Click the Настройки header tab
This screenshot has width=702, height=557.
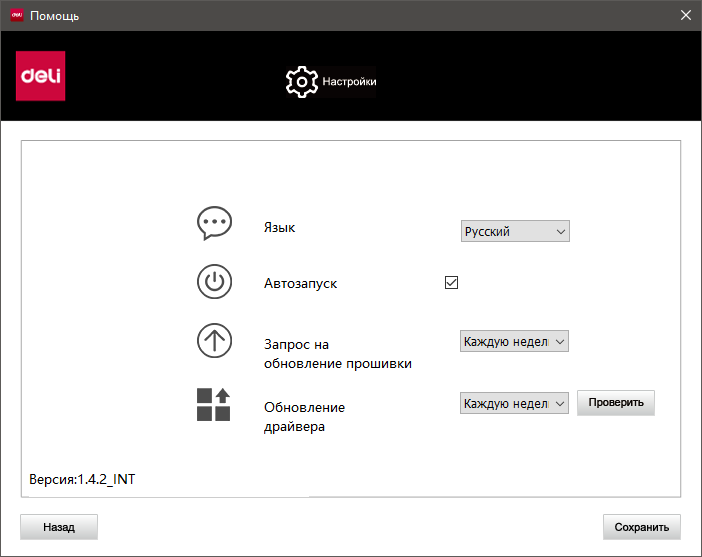(331, 82)
